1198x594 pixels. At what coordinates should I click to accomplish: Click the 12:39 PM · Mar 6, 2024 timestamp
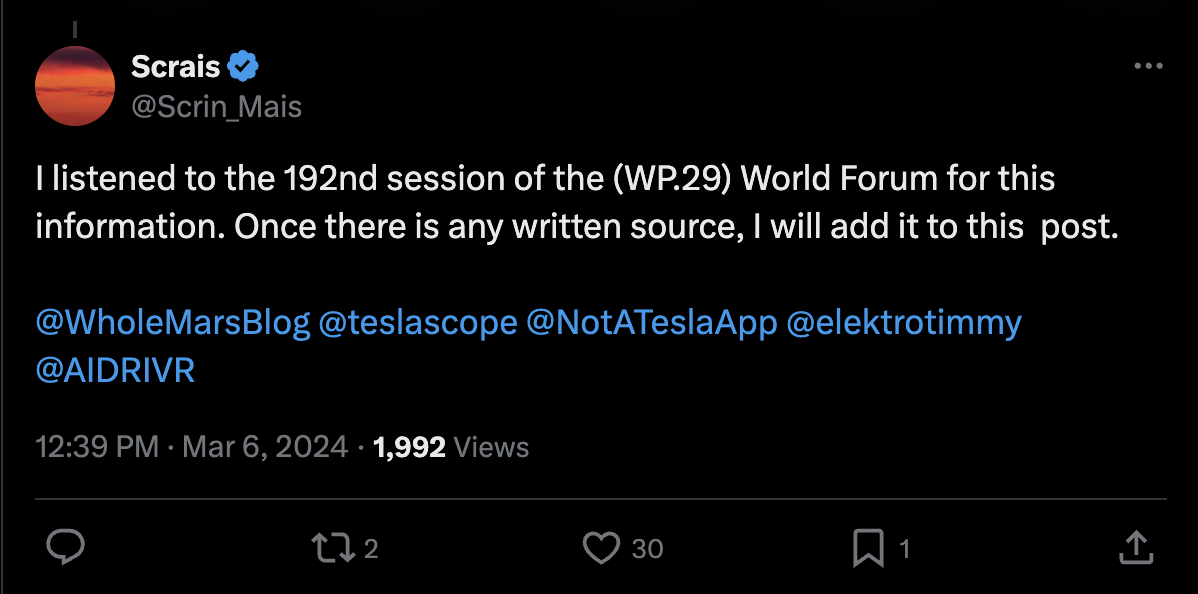(192, 447)
